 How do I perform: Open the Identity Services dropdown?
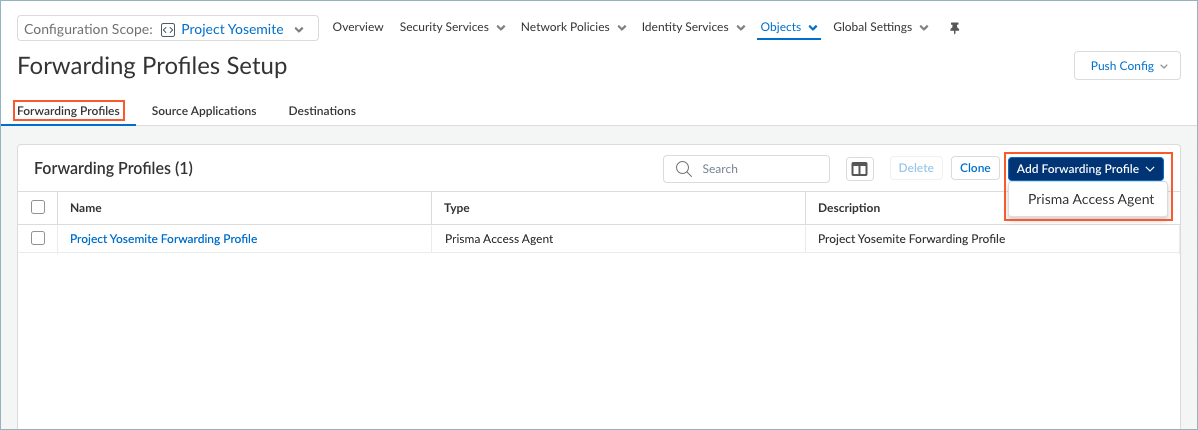(x=692, y=28)
